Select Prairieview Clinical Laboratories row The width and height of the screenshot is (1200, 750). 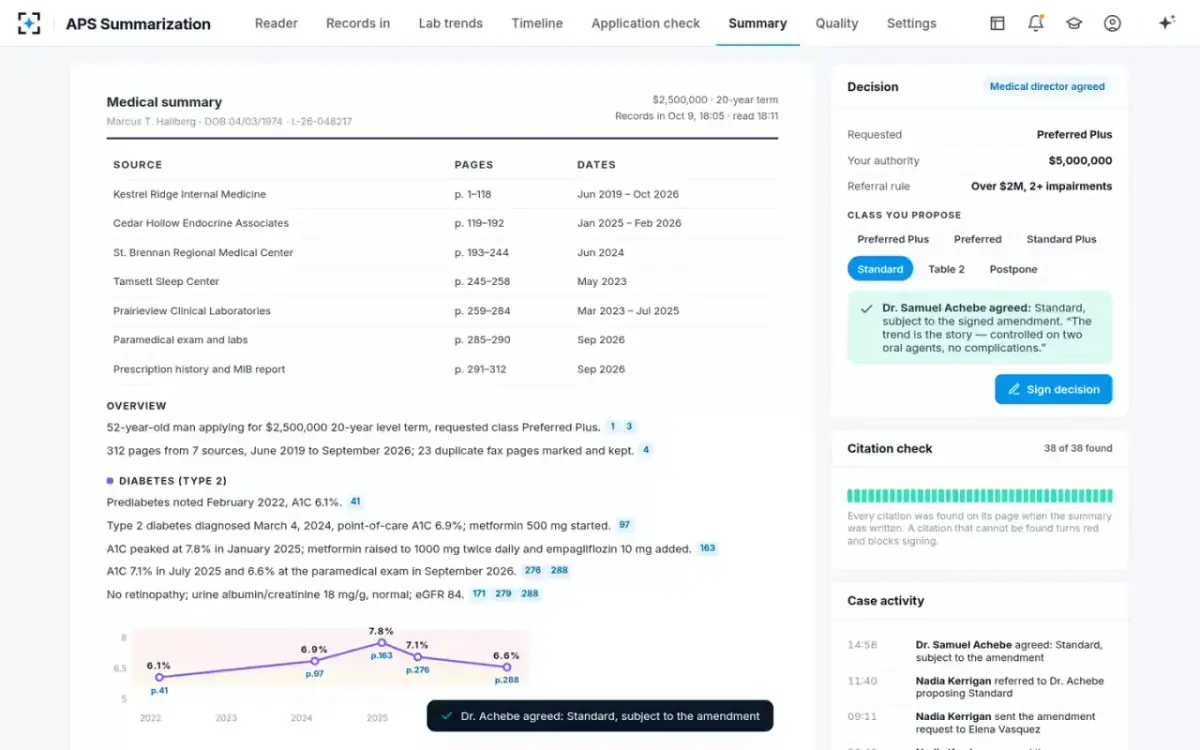pyautogui.click(x=442, y=311)
